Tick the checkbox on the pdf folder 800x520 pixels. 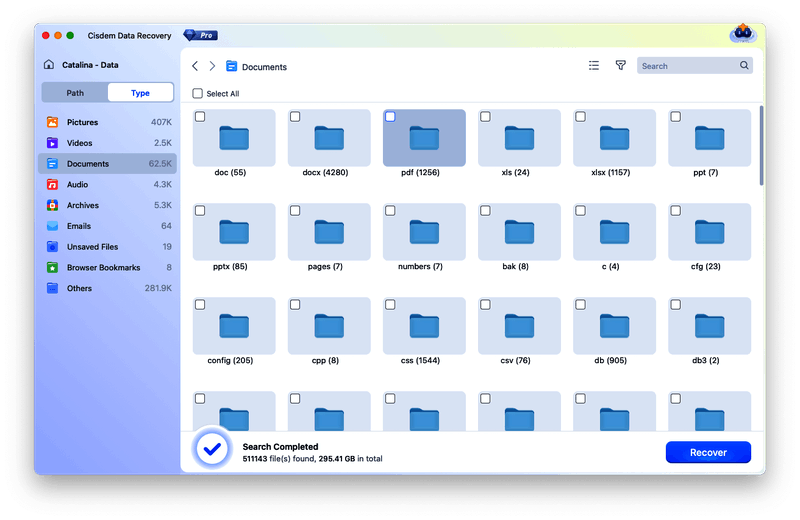point(390,117)
